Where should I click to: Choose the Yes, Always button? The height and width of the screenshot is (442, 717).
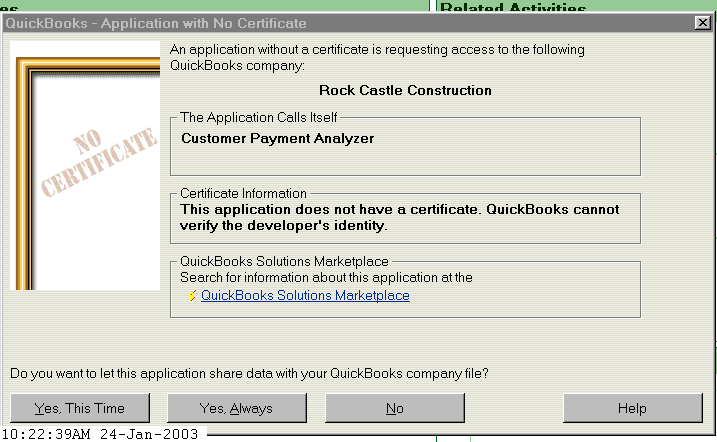tap(237, 408)
